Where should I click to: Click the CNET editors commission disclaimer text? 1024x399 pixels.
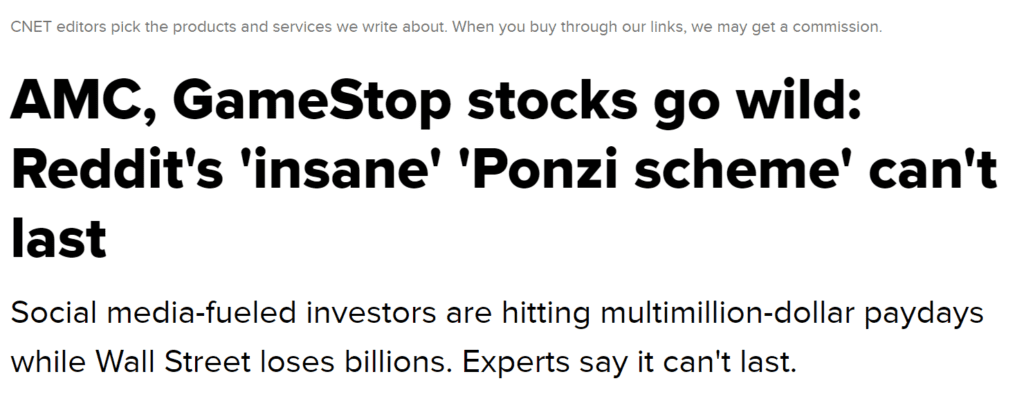coord(446,27)
